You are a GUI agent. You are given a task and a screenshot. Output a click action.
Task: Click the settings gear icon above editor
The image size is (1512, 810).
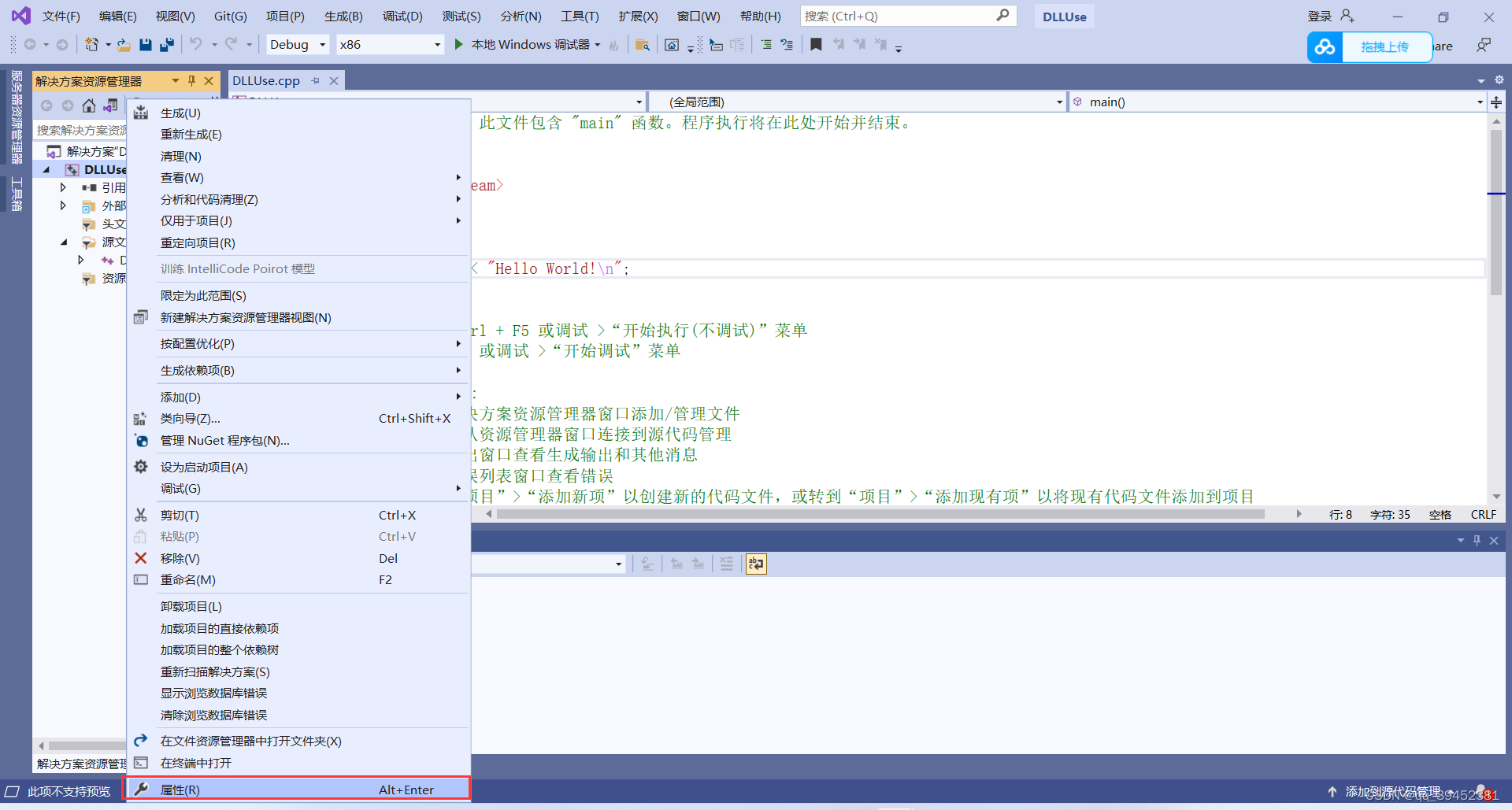pyautogui.click(x=1499, y=80)
